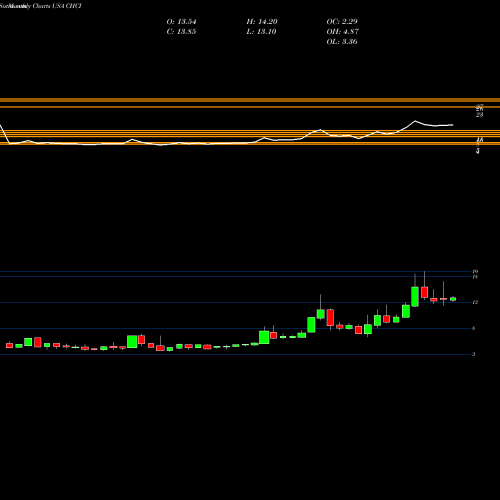Click the open price value O: 13.54
This screenshot has height=500, width=500.
coord(181,22)
